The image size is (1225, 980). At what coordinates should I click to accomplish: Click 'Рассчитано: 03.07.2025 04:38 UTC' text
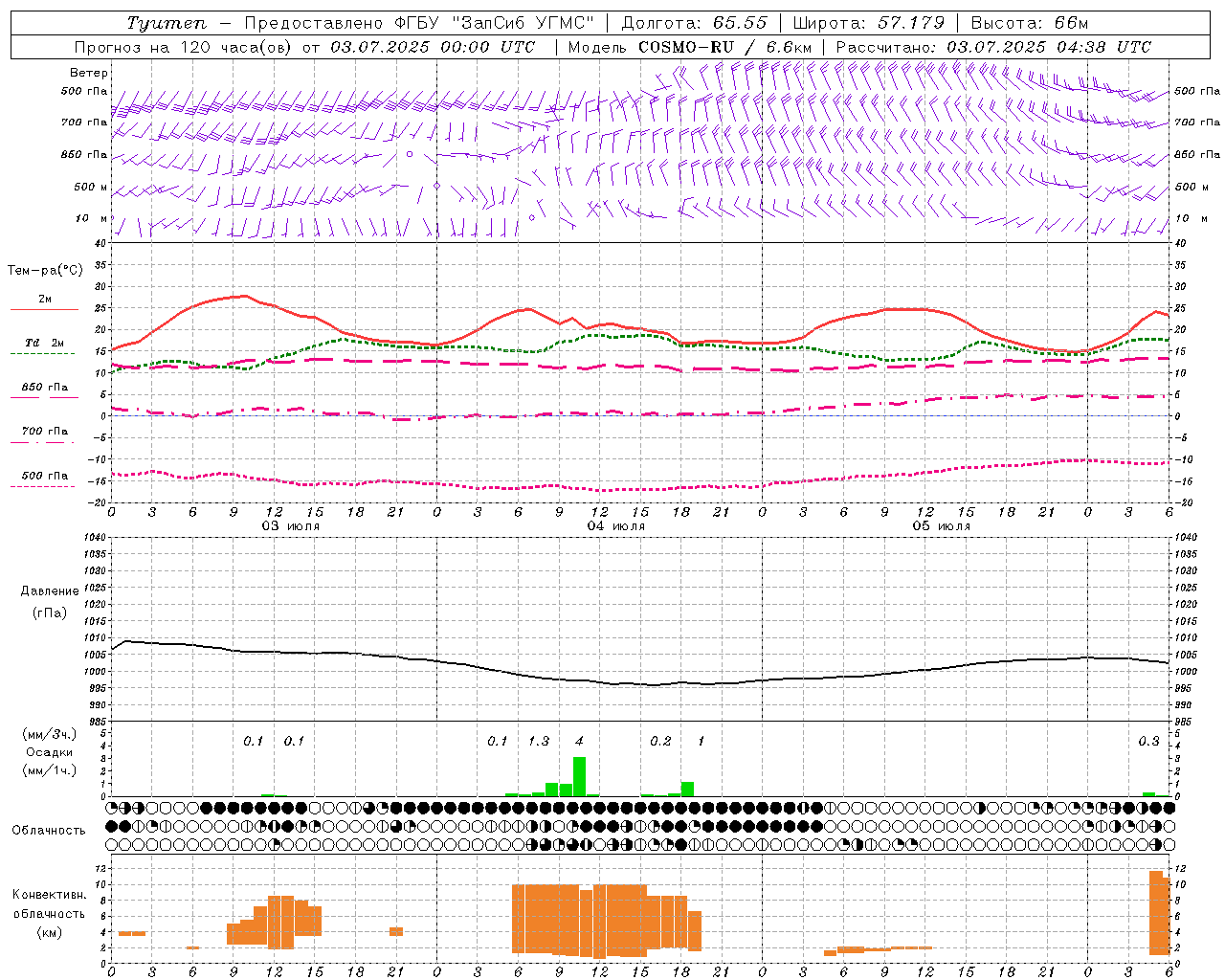coord(993,47)
